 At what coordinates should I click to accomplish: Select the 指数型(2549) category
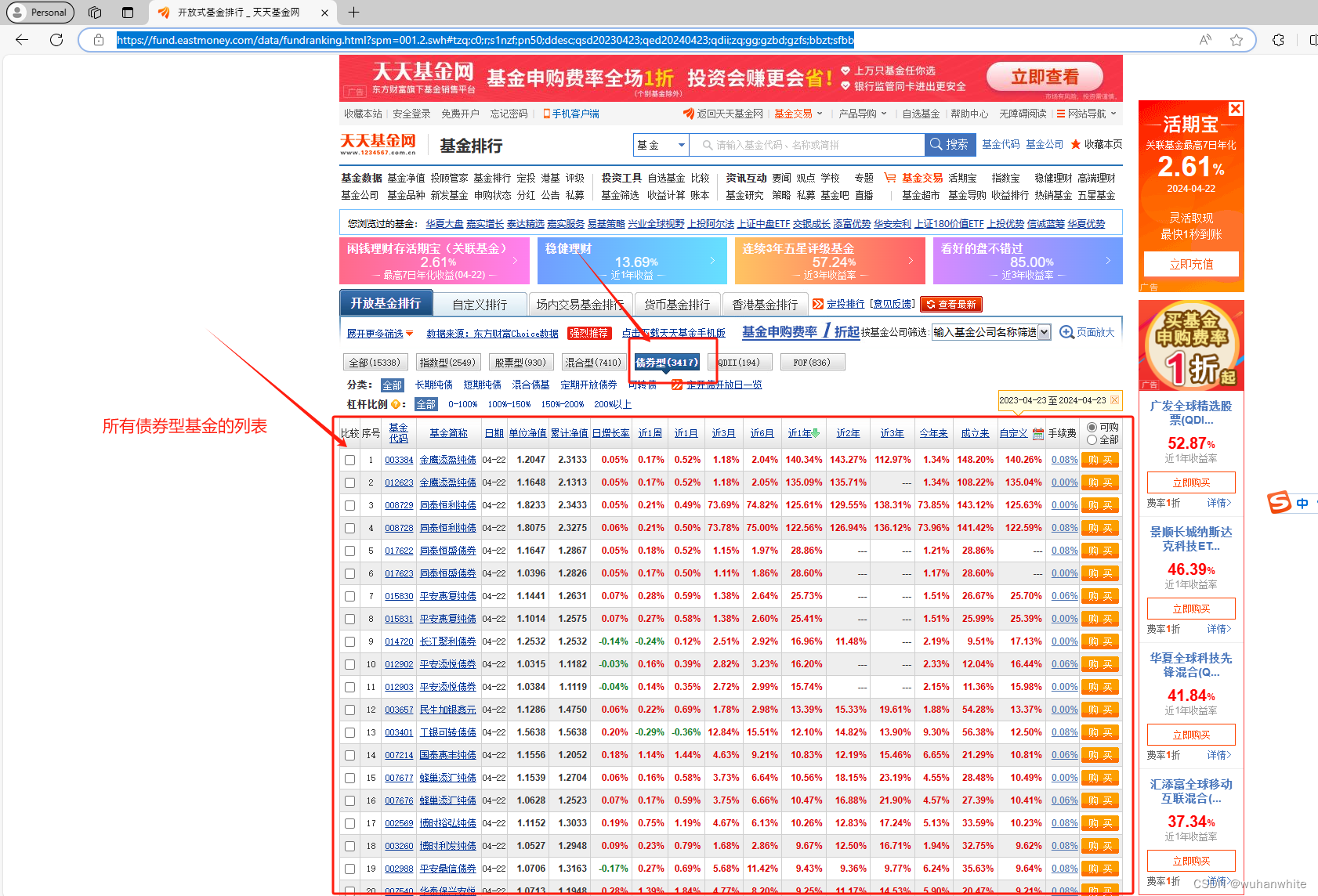point(447,363)
